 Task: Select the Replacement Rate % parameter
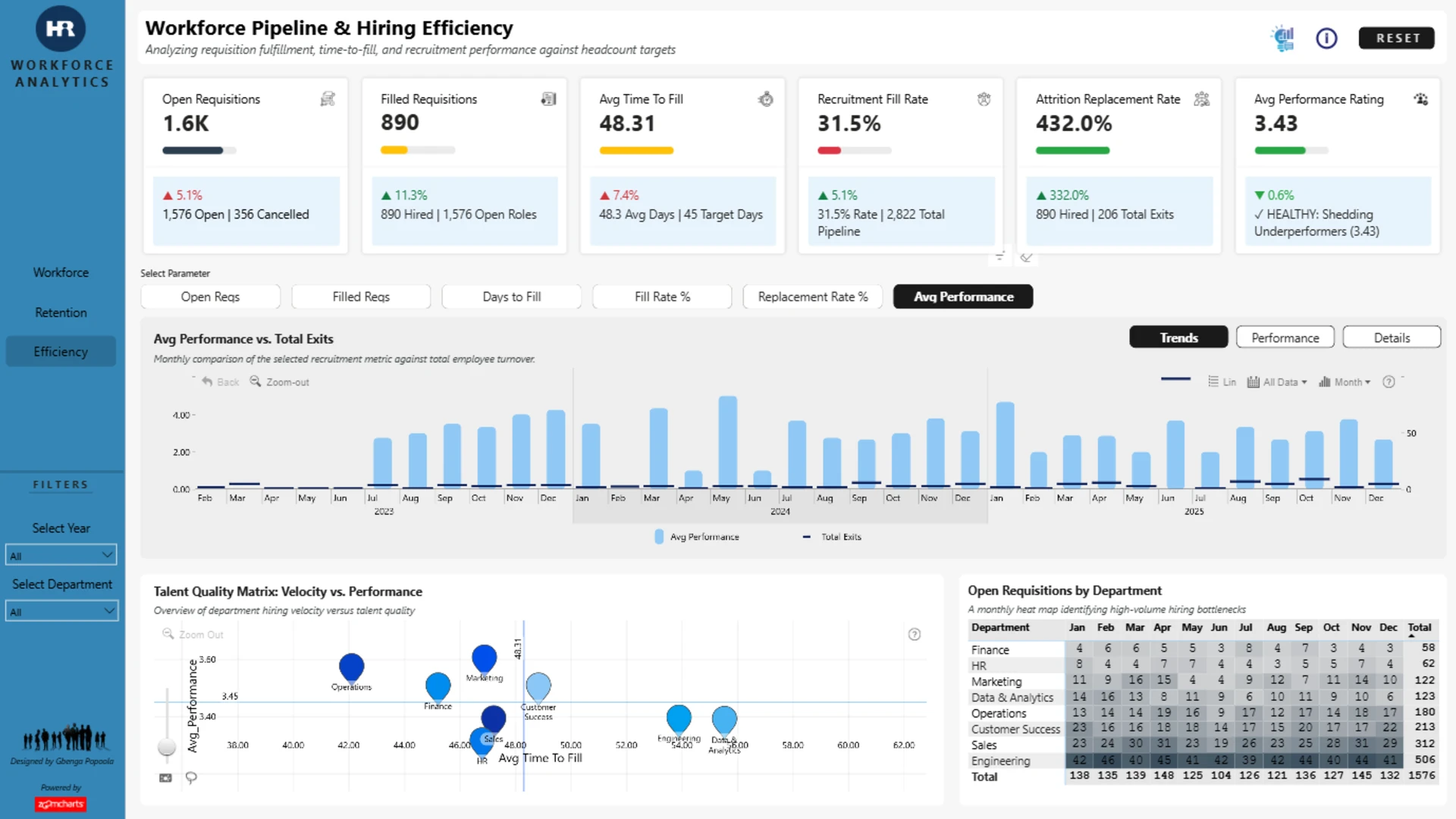pos(813,297)
